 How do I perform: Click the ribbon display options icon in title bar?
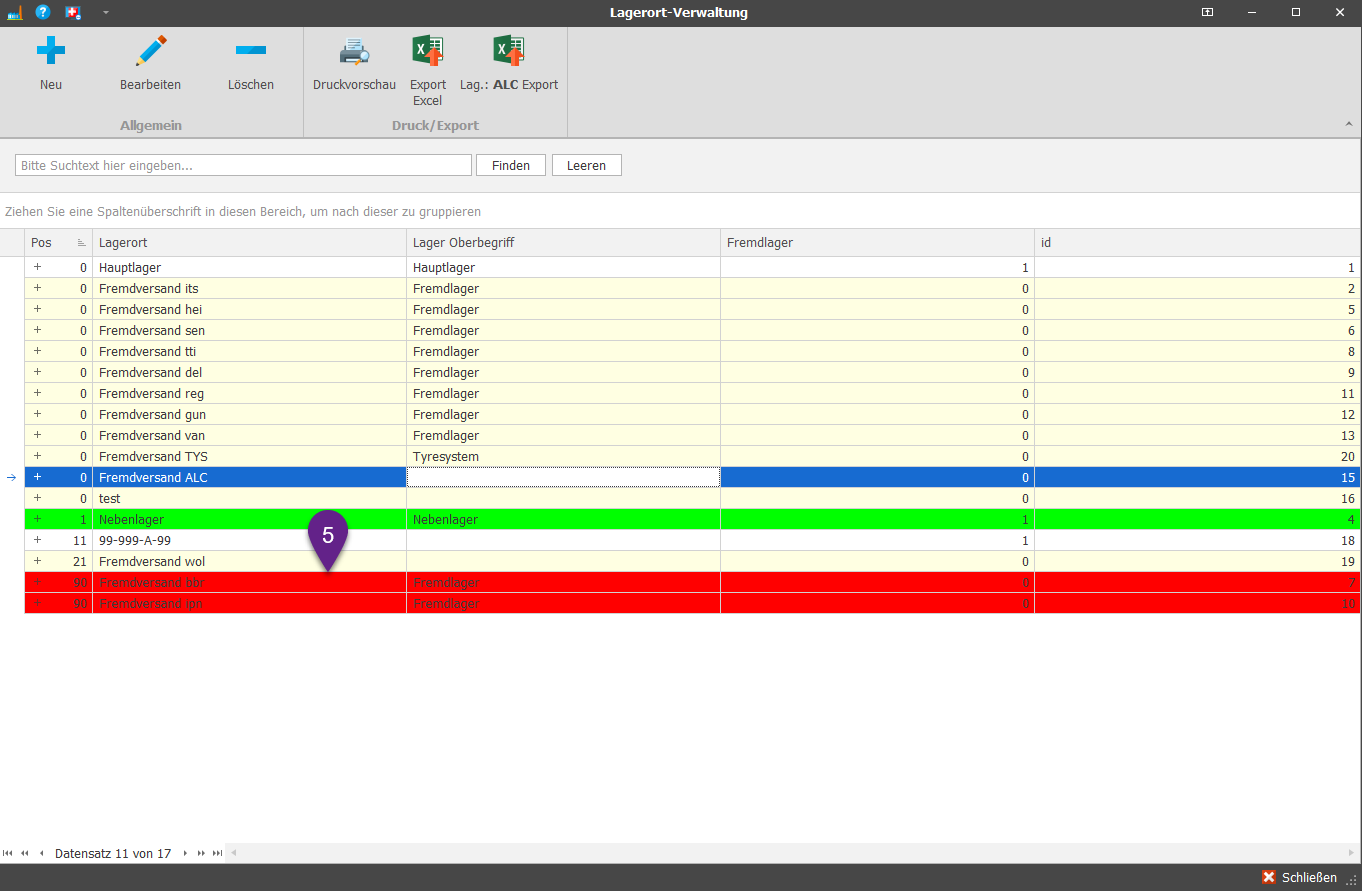1208,12
